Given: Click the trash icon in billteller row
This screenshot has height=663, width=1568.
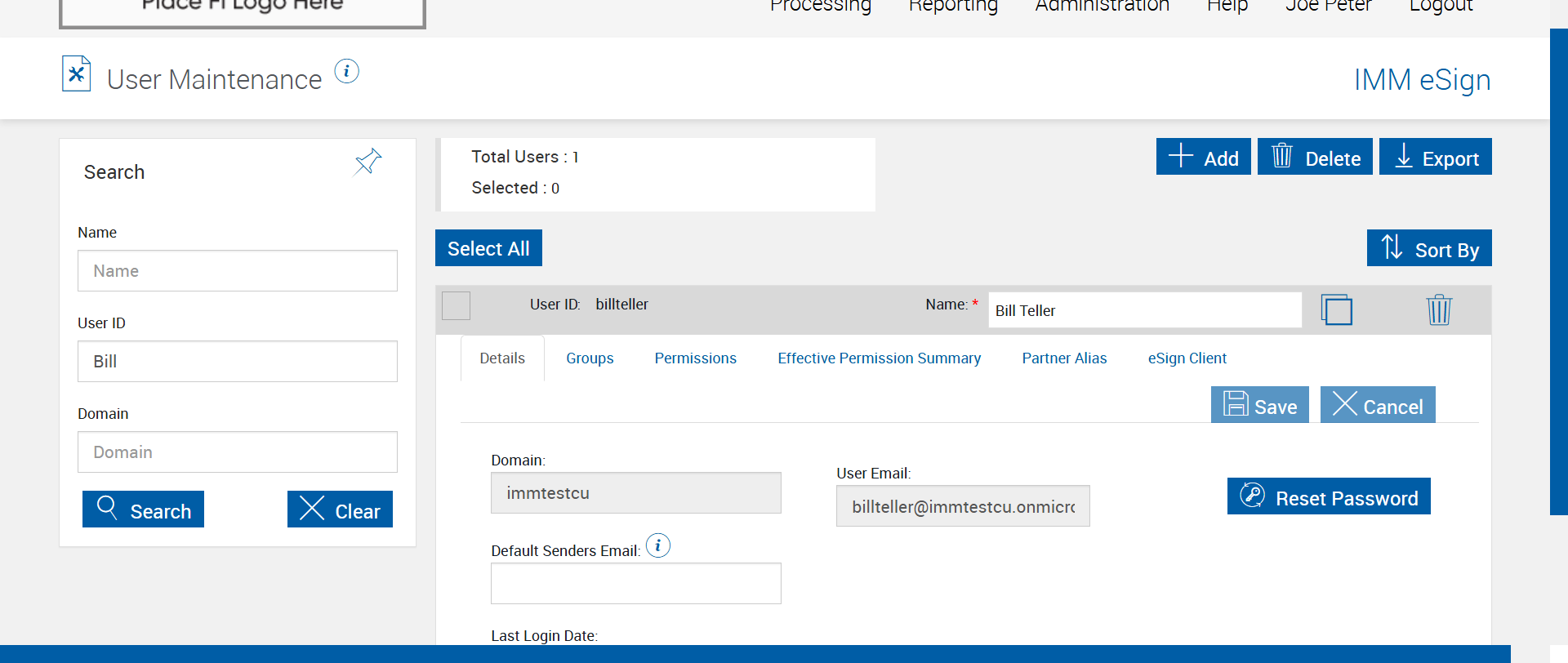Looking at the screenshot, I should 1438,310.
